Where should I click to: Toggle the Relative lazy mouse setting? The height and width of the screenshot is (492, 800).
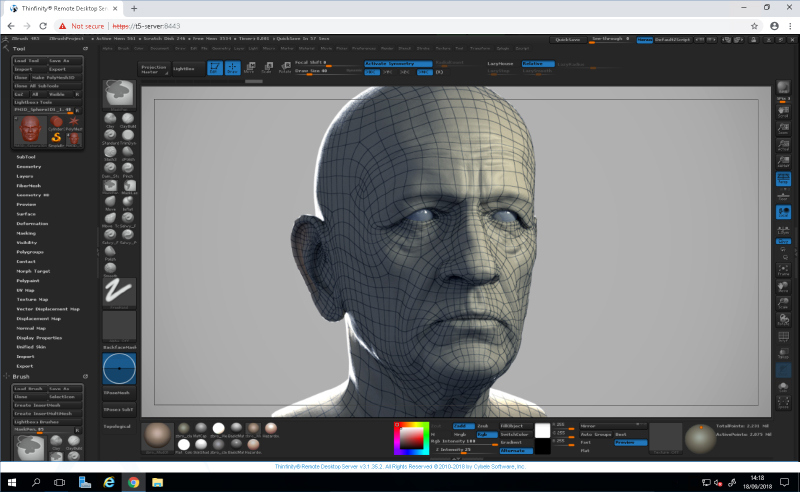pyautogui.click(x=538, y=63)
